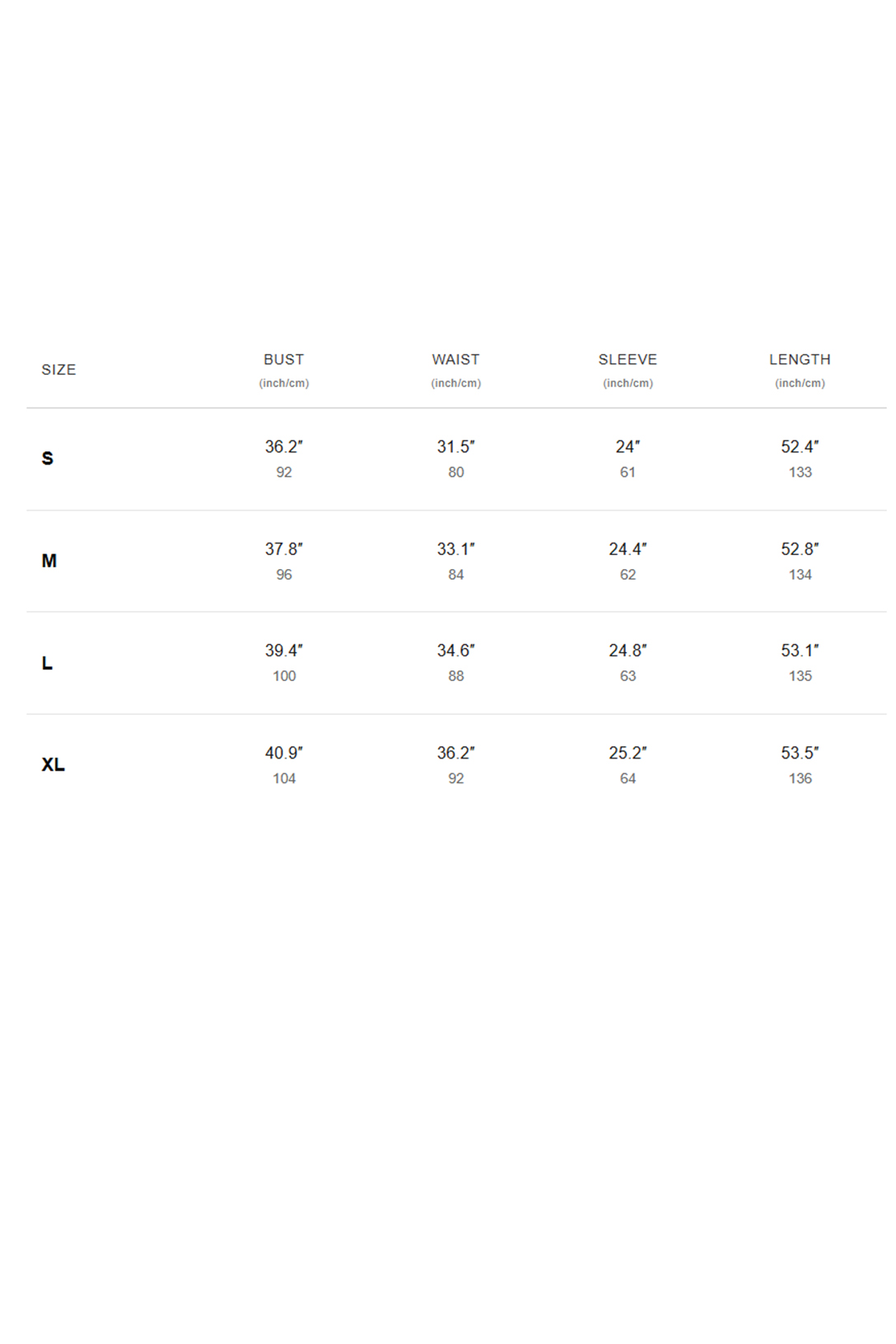Click the 53.5" length value for XL
The width and height of the screenshot is (896, 1344).
coord(800,753)
